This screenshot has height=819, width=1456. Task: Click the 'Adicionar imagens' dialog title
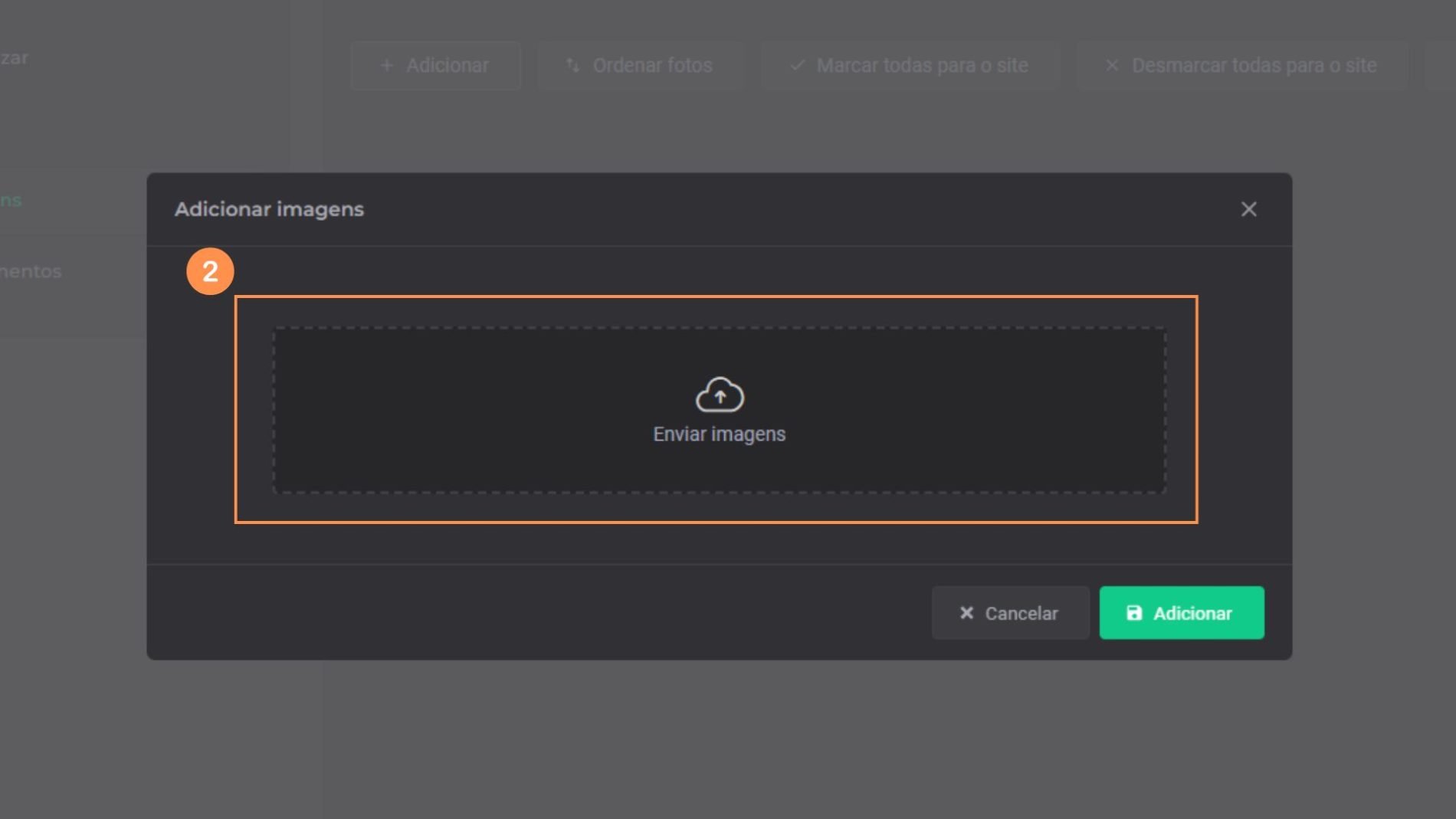269,209
